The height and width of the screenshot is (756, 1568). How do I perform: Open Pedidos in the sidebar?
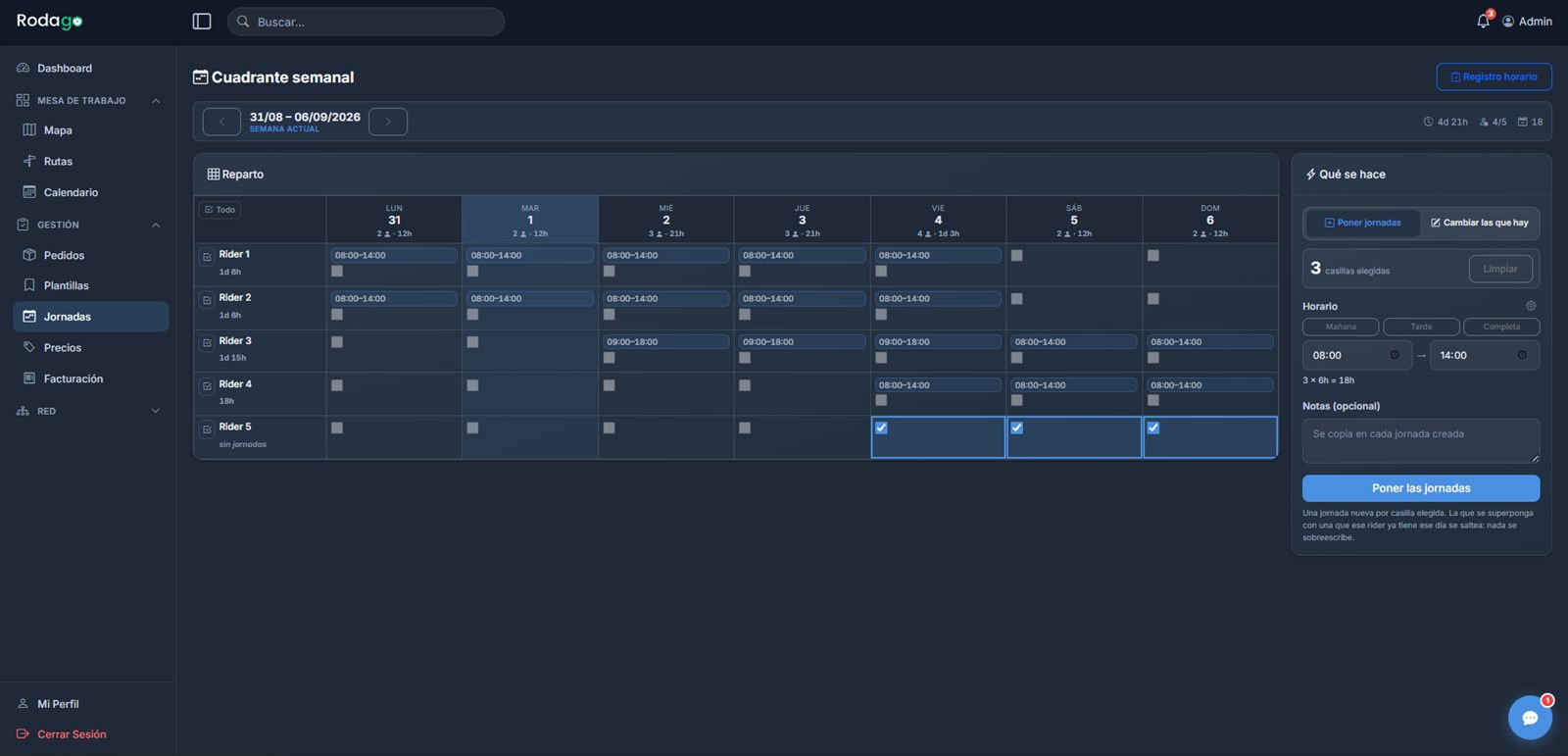[91, 255]
